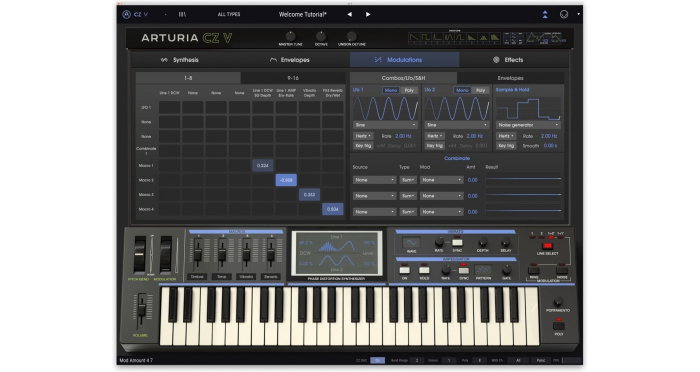This screenshot has height=372, width=700.
Task: Toggle the Arpeggiator Sync switch
Action: click(x=464, y=270)
